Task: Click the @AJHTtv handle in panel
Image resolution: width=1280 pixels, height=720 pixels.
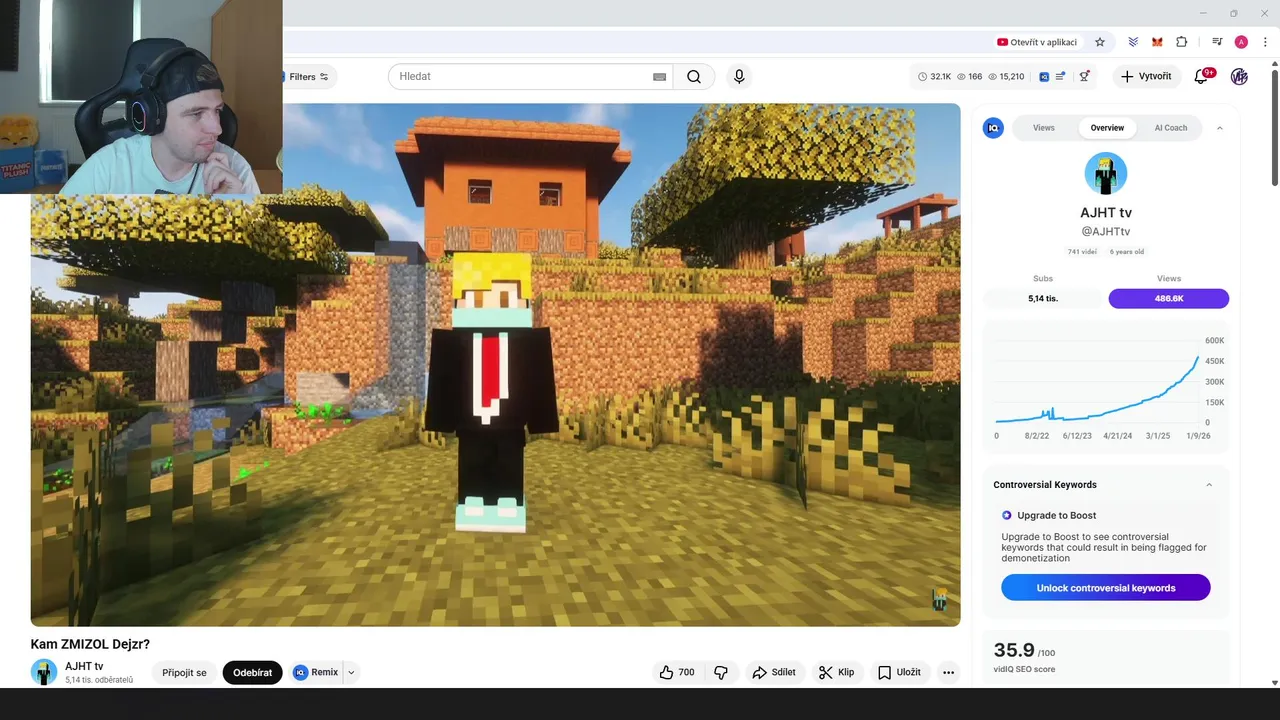Action: (1106, 232)
